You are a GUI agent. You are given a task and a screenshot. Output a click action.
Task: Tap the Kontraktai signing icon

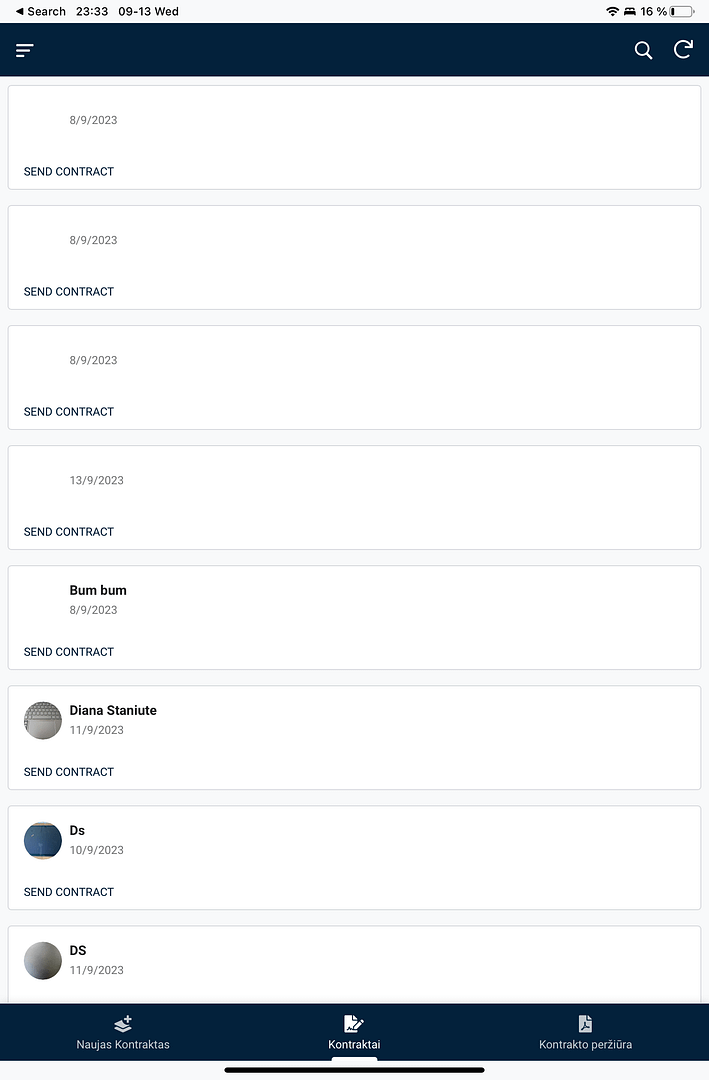coord(354,1023)
